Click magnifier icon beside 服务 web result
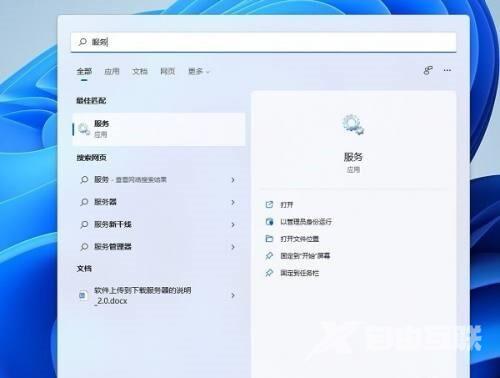This screenshot has height=378, width=500. (x=84, y=180)
